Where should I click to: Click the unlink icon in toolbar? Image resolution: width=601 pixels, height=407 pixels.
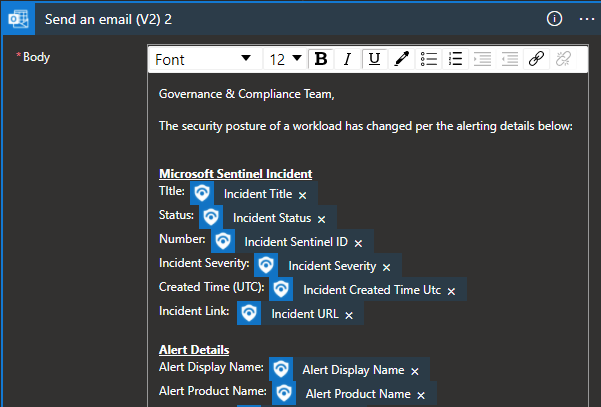tap(563, 59)
